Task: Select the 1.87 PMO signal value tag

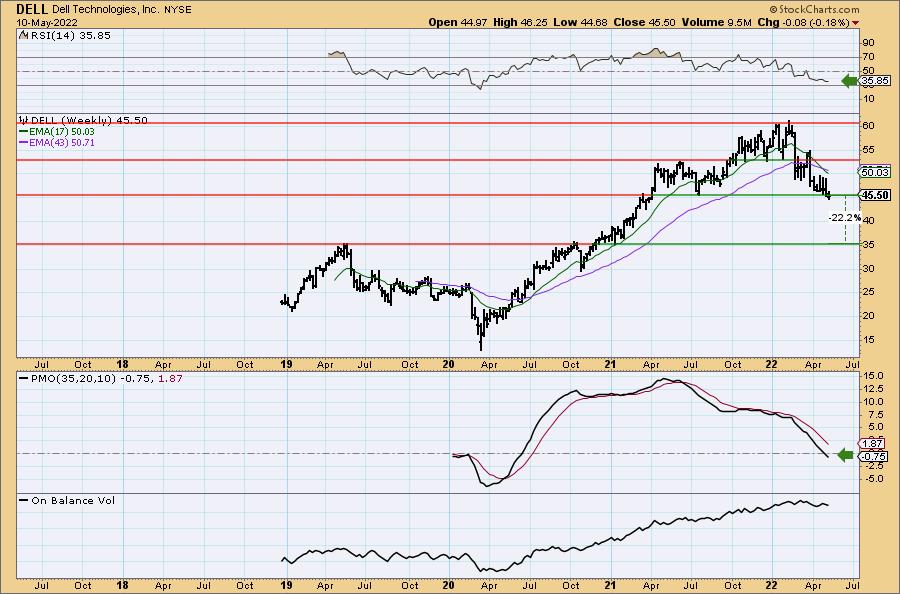Action: point(872,444)
